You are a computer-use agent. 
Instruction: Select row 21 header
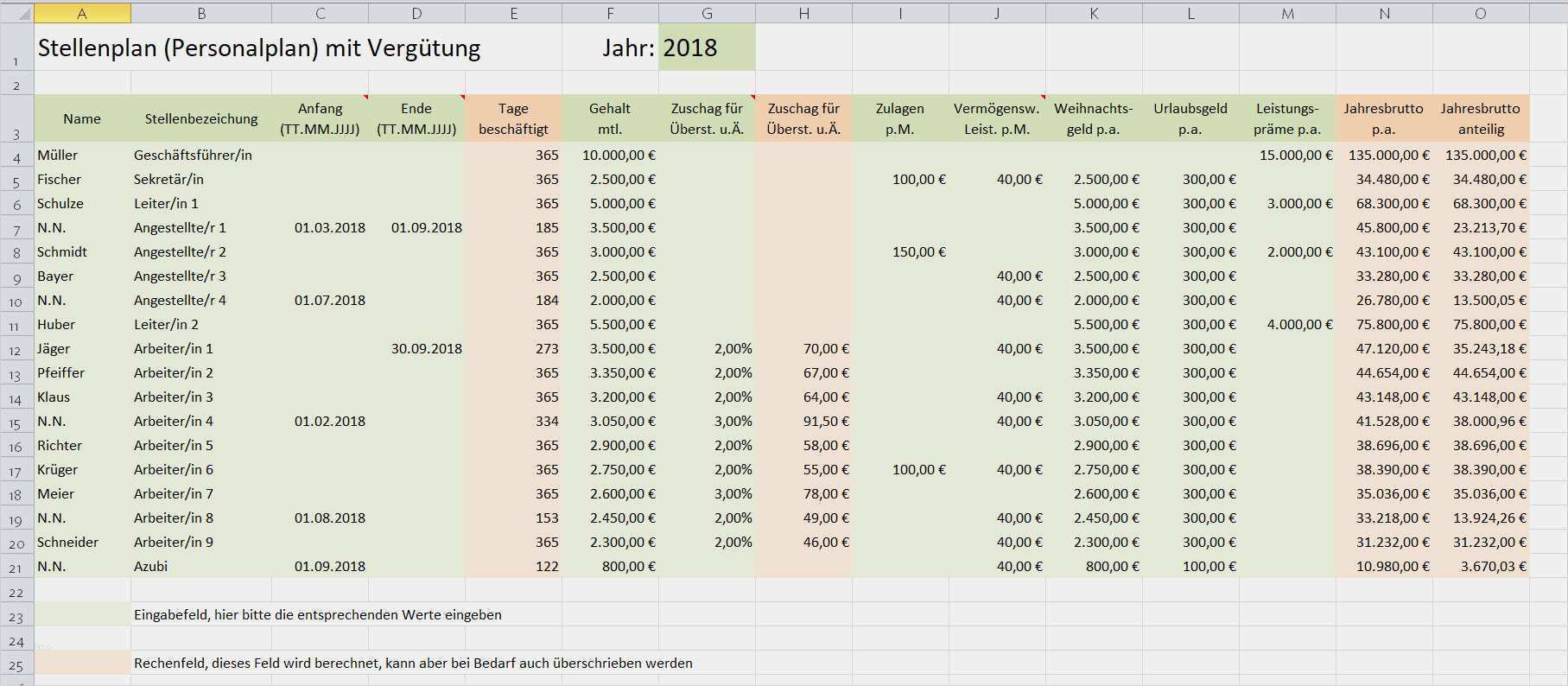point(16,568)
